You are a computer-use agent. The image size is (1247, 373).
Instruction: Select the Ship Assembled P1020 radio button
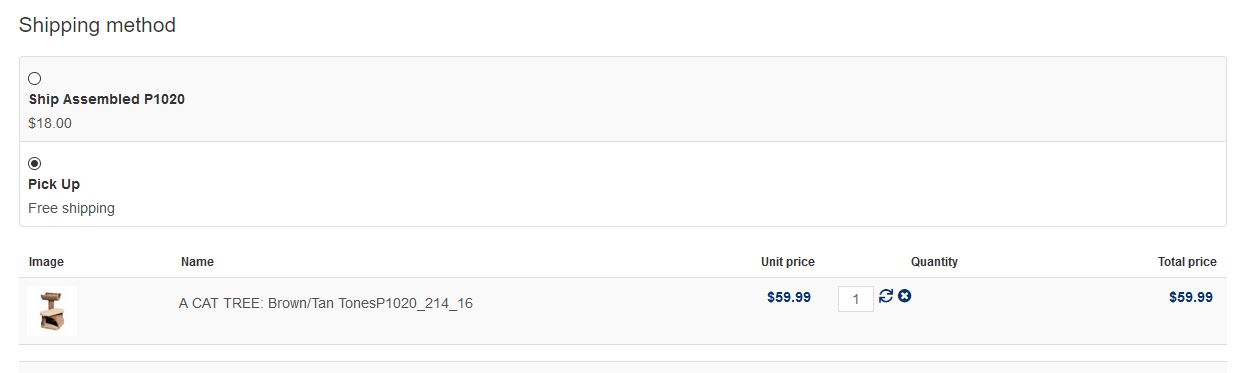35,78
